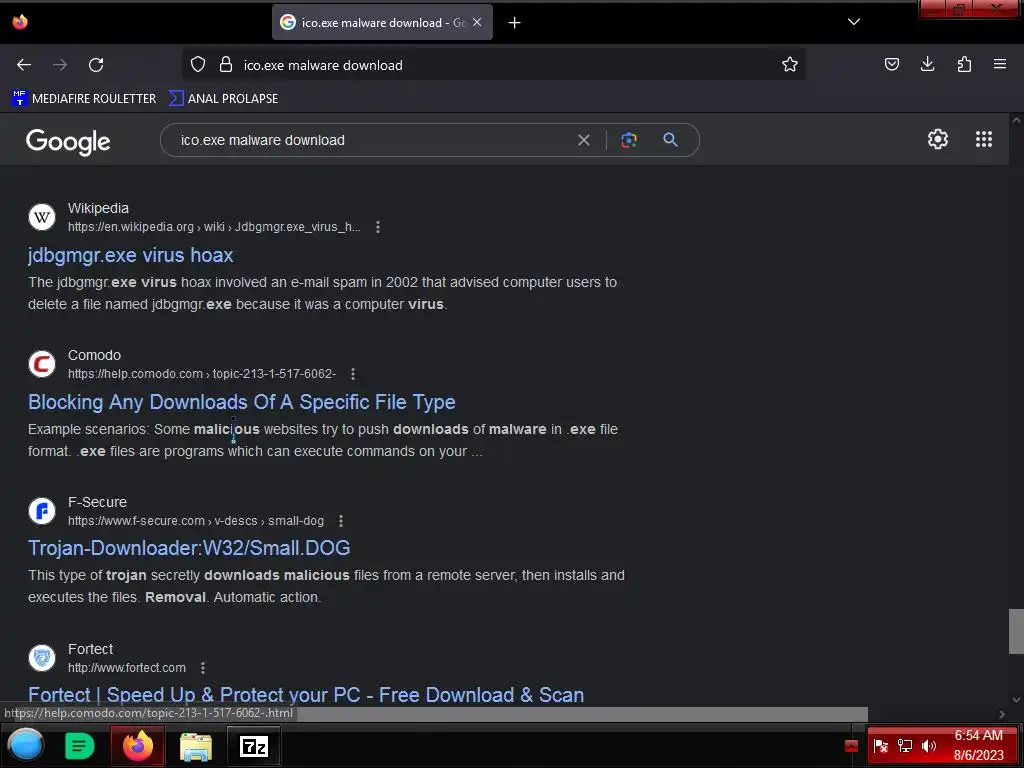This screenshot has height=768, width=1024.
Task: Click the F-Secure favicon
Action: point(42,511)
